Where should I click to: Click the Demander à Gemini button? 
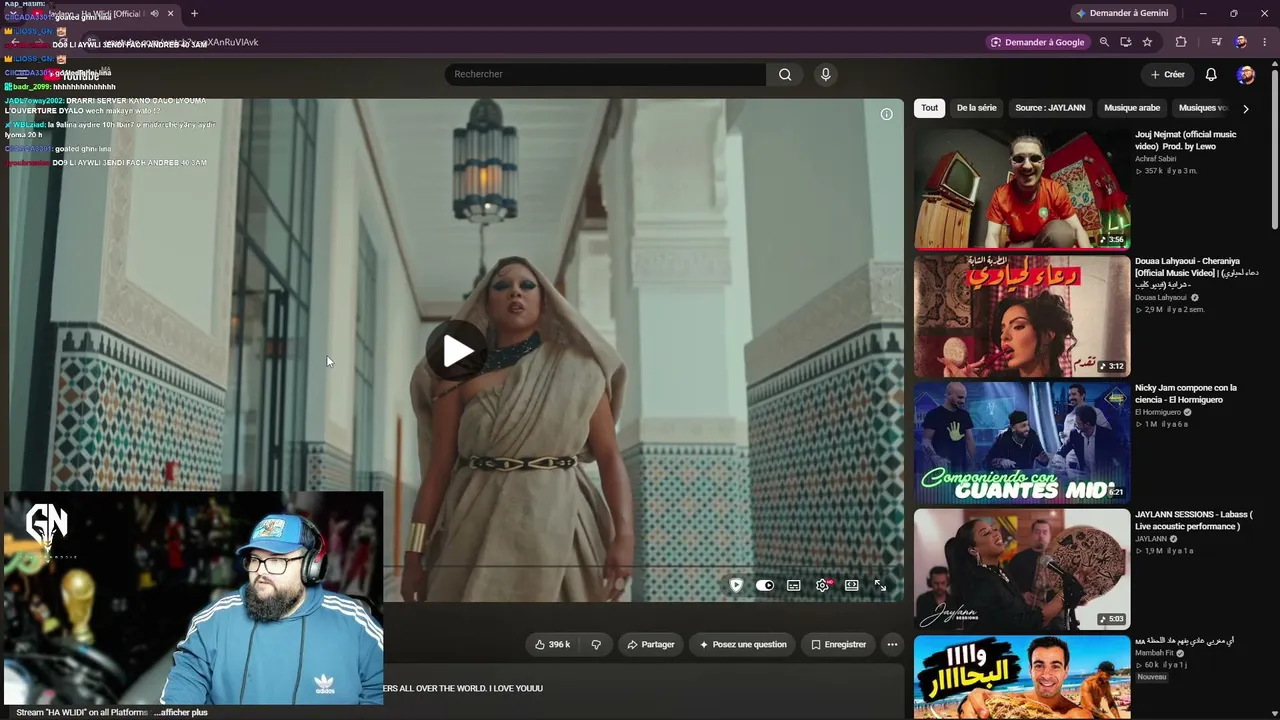(1121, 13)
